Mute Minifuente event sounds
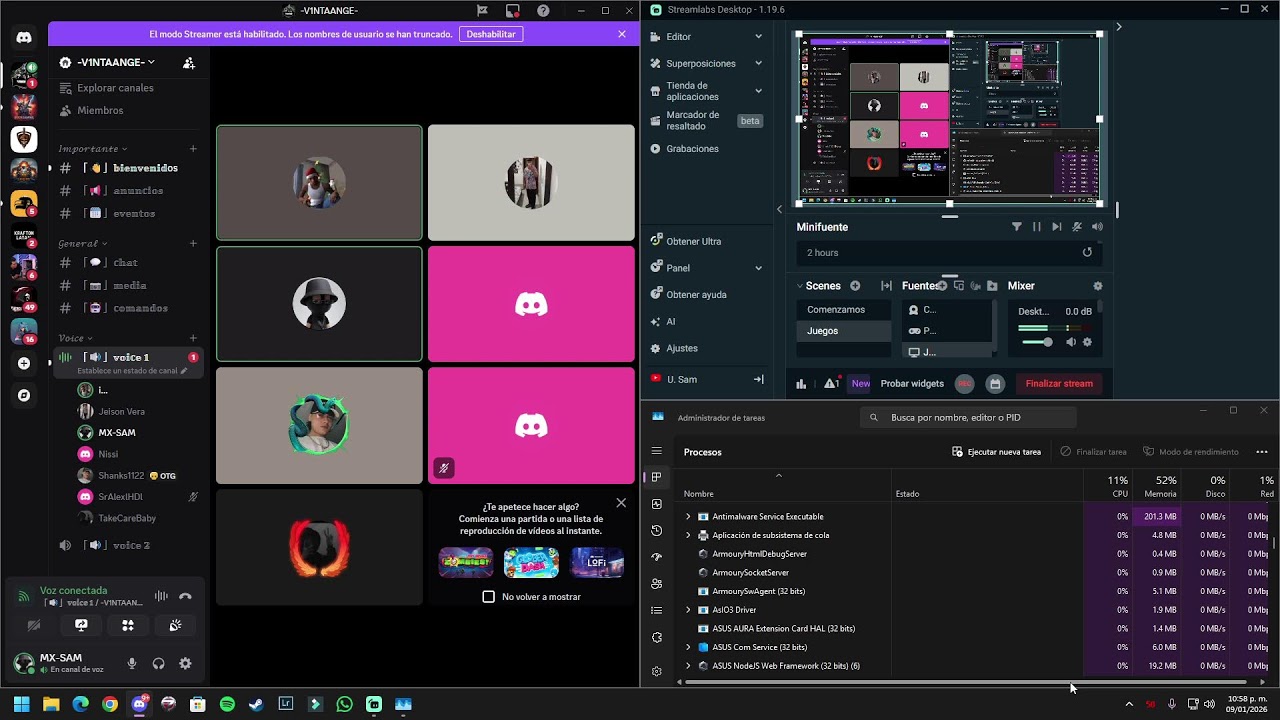The height and width of the screenshot is (720, 1280). point(1097,227)
